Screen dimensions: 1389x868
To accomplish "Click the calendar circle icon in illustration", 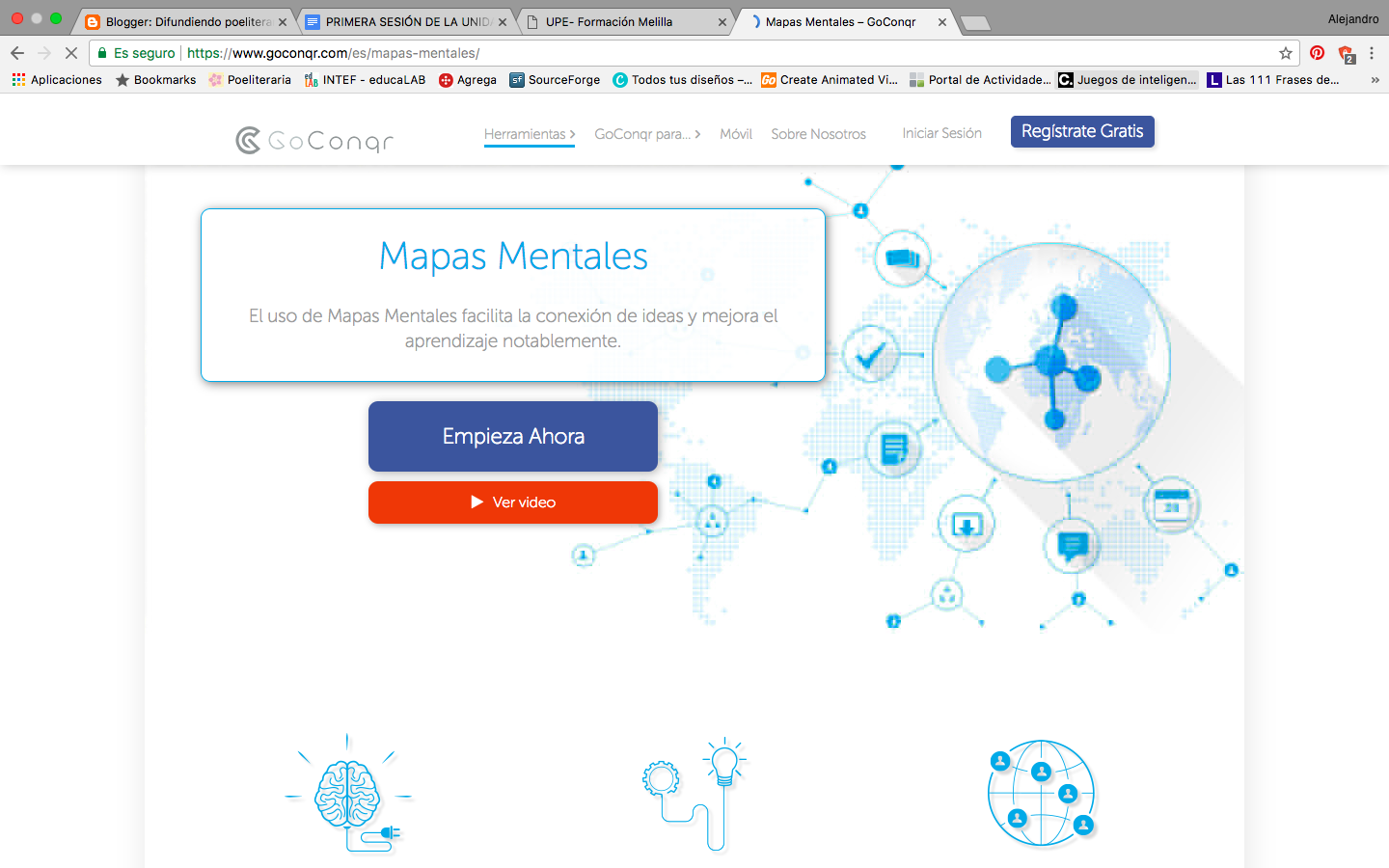I will [1170, 505].
